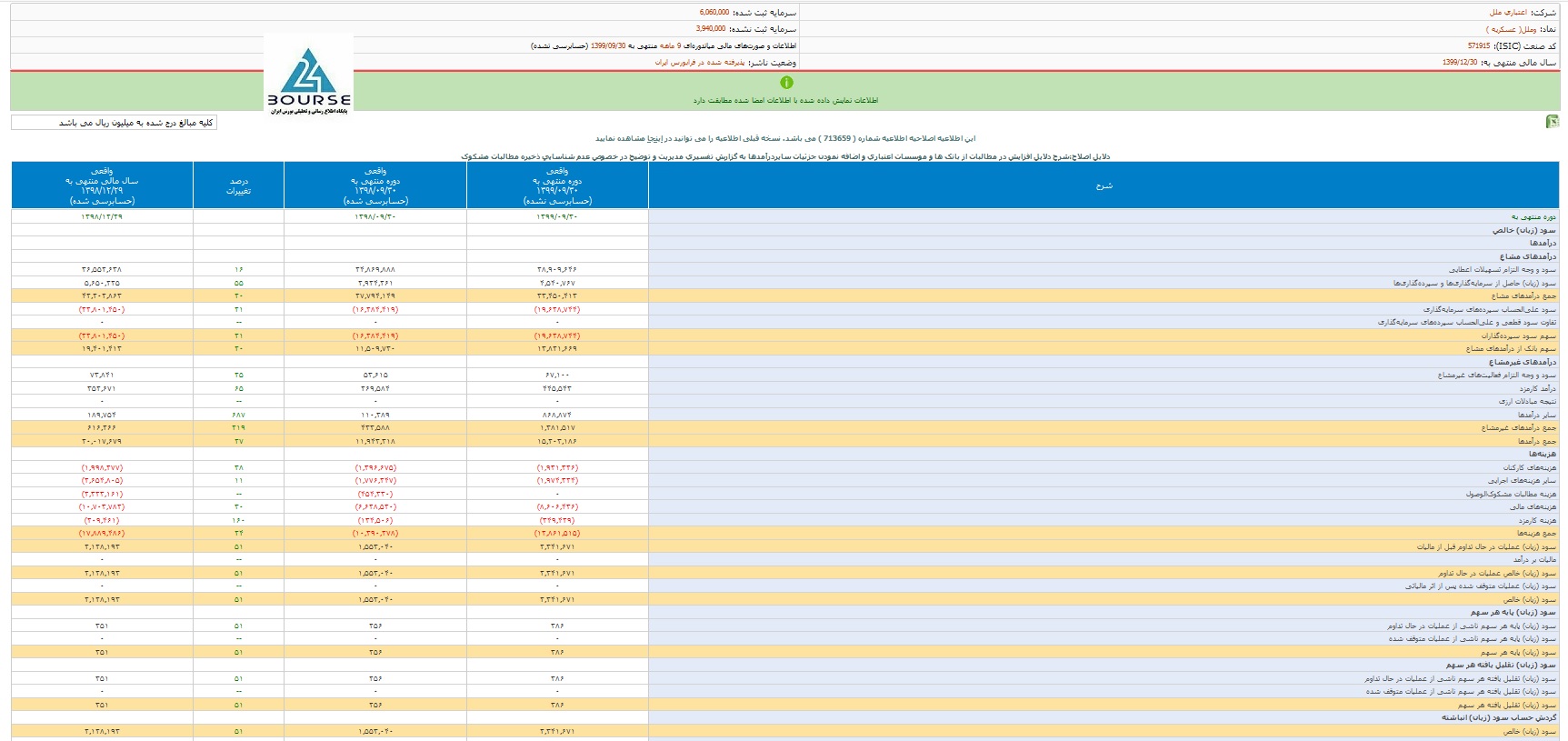Click the 16 percent change in the 'تسهیلات اعطایی' row

coord(238,270)
